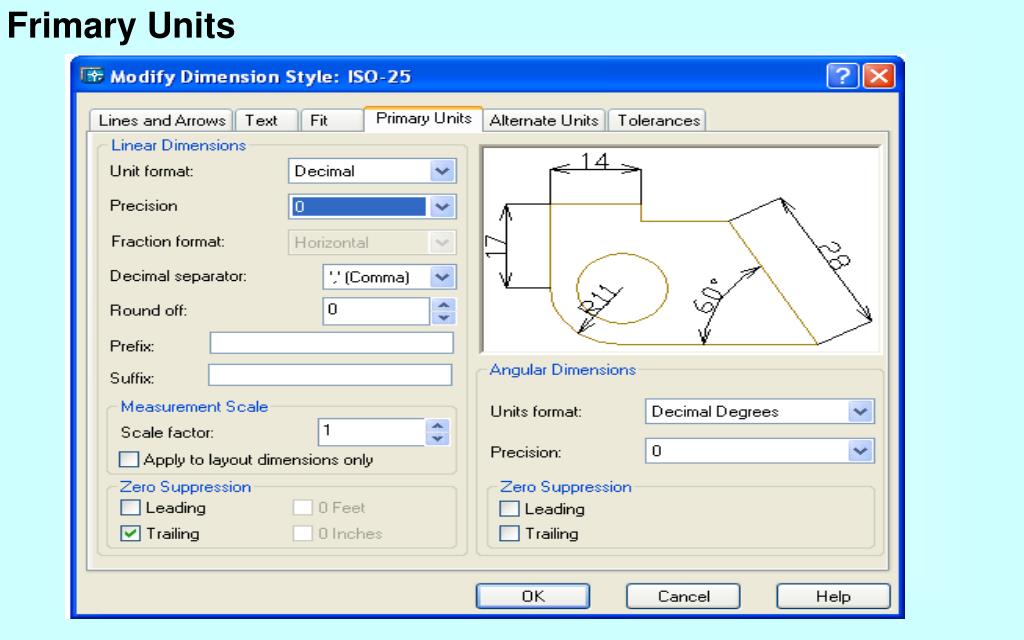
Task: Decrease the Round off value
Action: [x=443, y=318]
